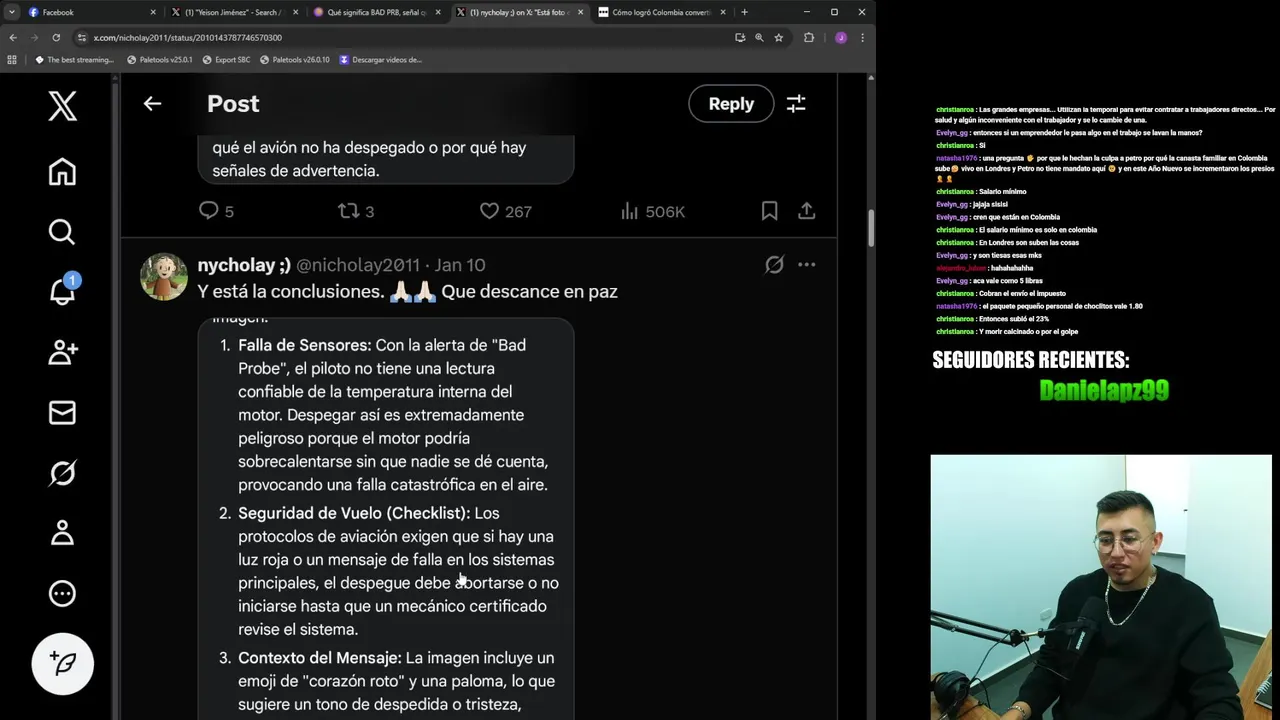Open nycholay ;) profile name link
Image resolution: width=1280 pixels, height=720 pixels.
click(244, 265)
